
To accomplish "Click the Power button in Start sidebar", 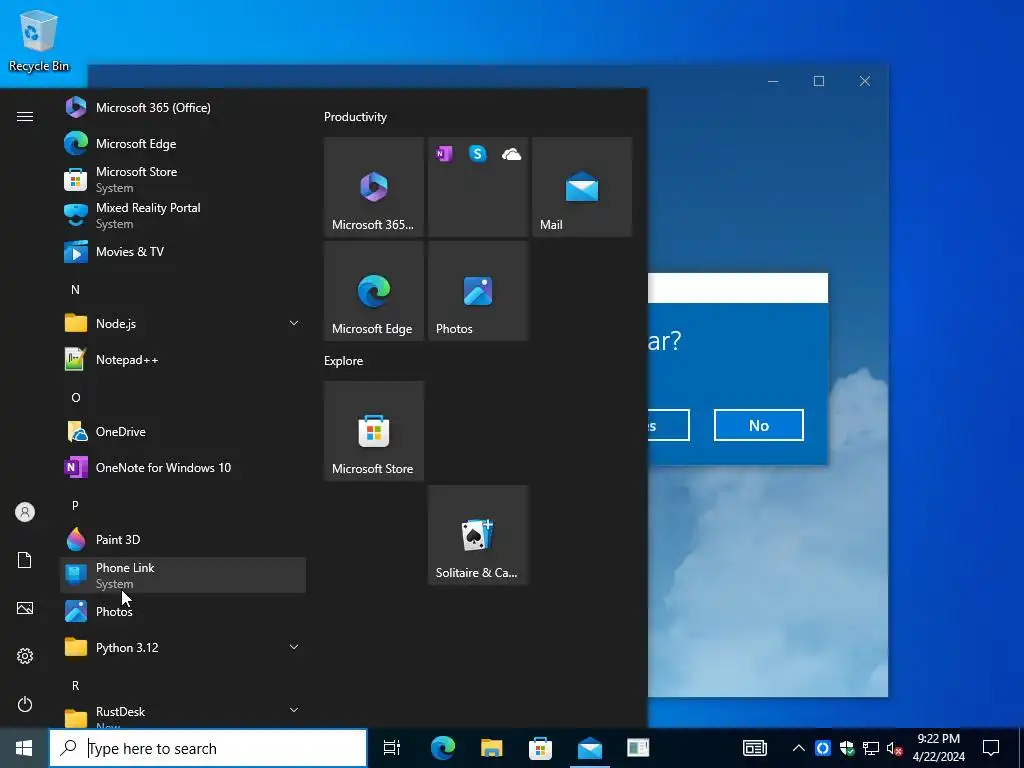I will 25,704.
